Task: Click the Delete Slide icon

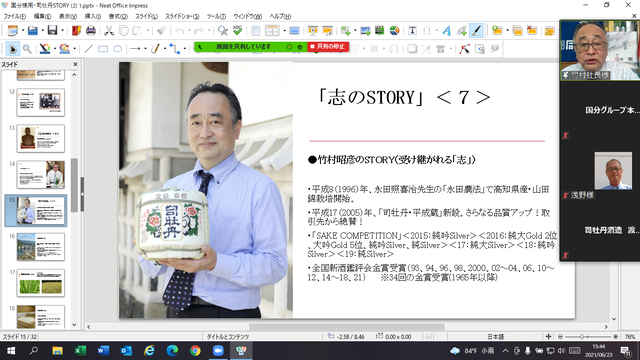Action: click(x=532, y=31)
